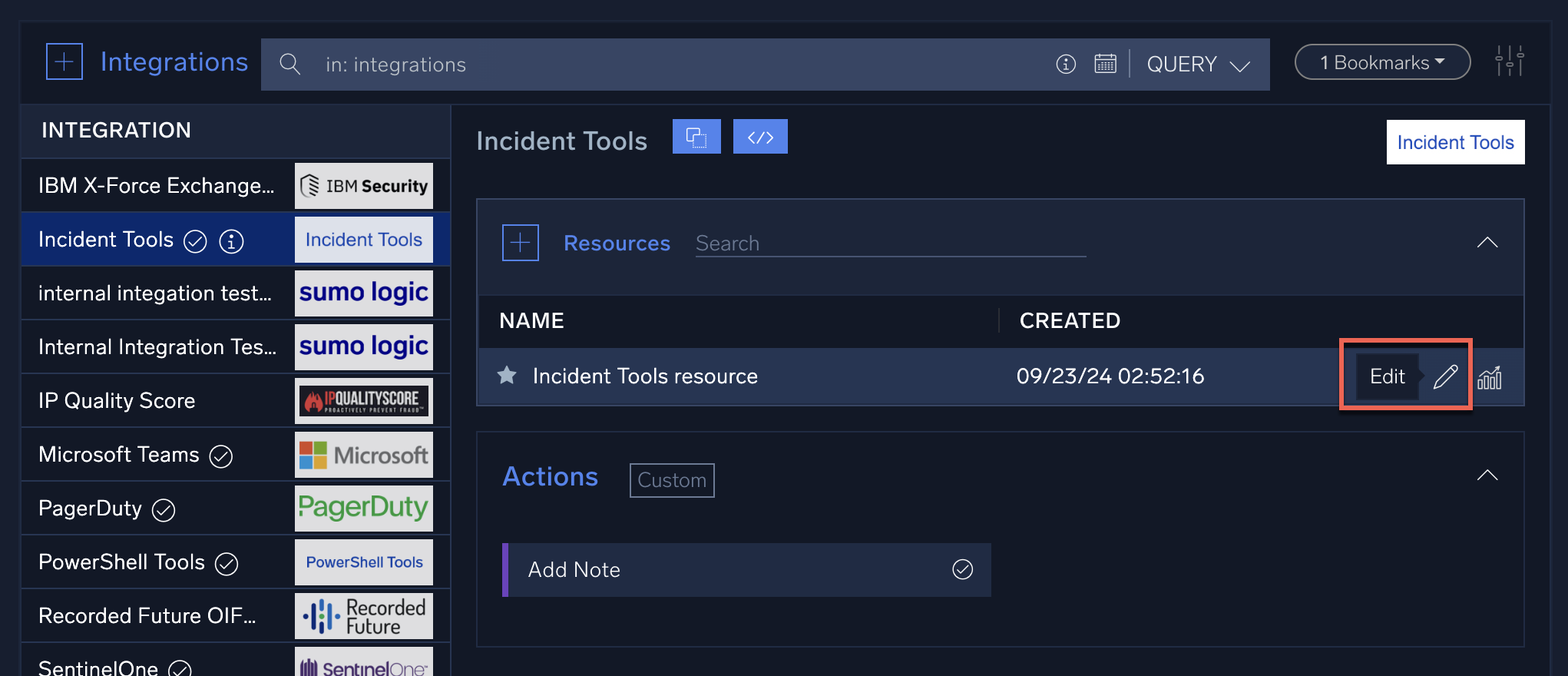Viewport: 1568px width, 676px height.
Task: Open the calendar date picker icon
Action: point(1105,64)
